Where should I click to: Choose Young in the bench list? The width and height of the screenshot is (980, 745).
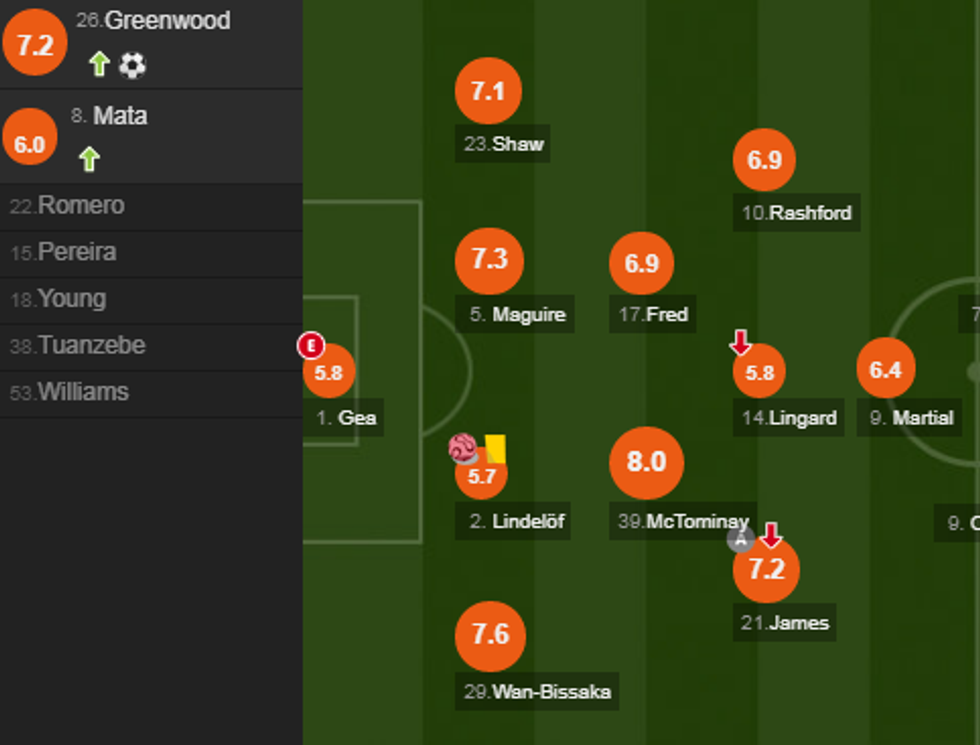(71, 299)
